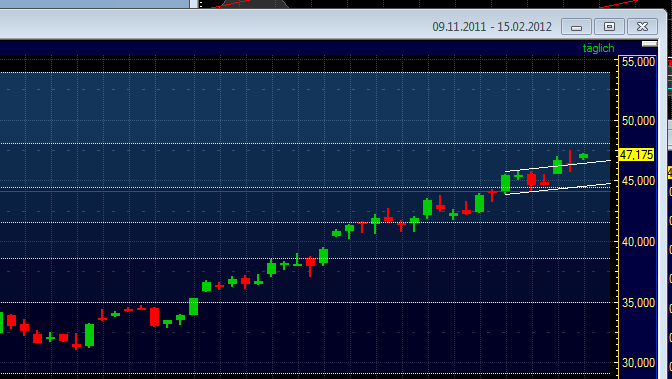The image size is (672, 379).
Task: Select the lower white trend channel line
Action: (x=558, y=189)
